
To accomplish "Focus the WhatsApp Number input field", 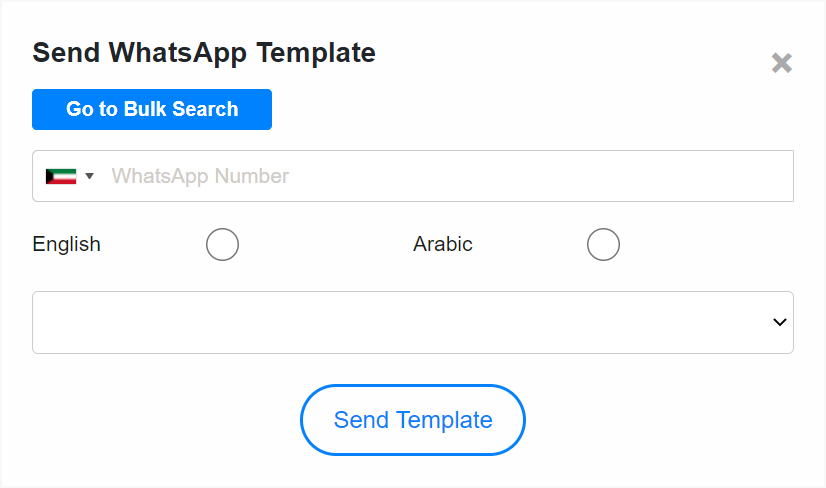I will [413, 176].
